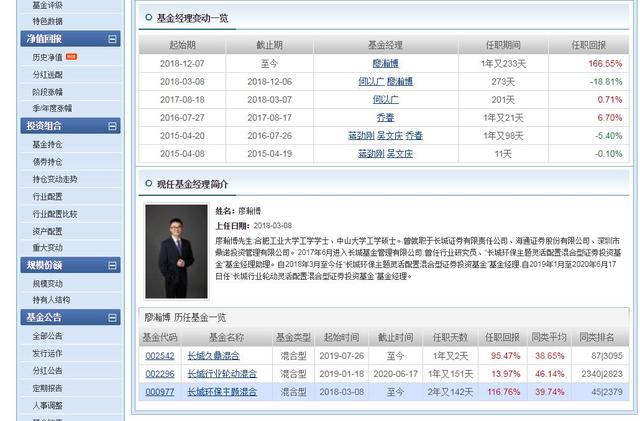Open fund manager 乔春 profile link
Screen dimensions: 640x421
(x=385, y=118)
